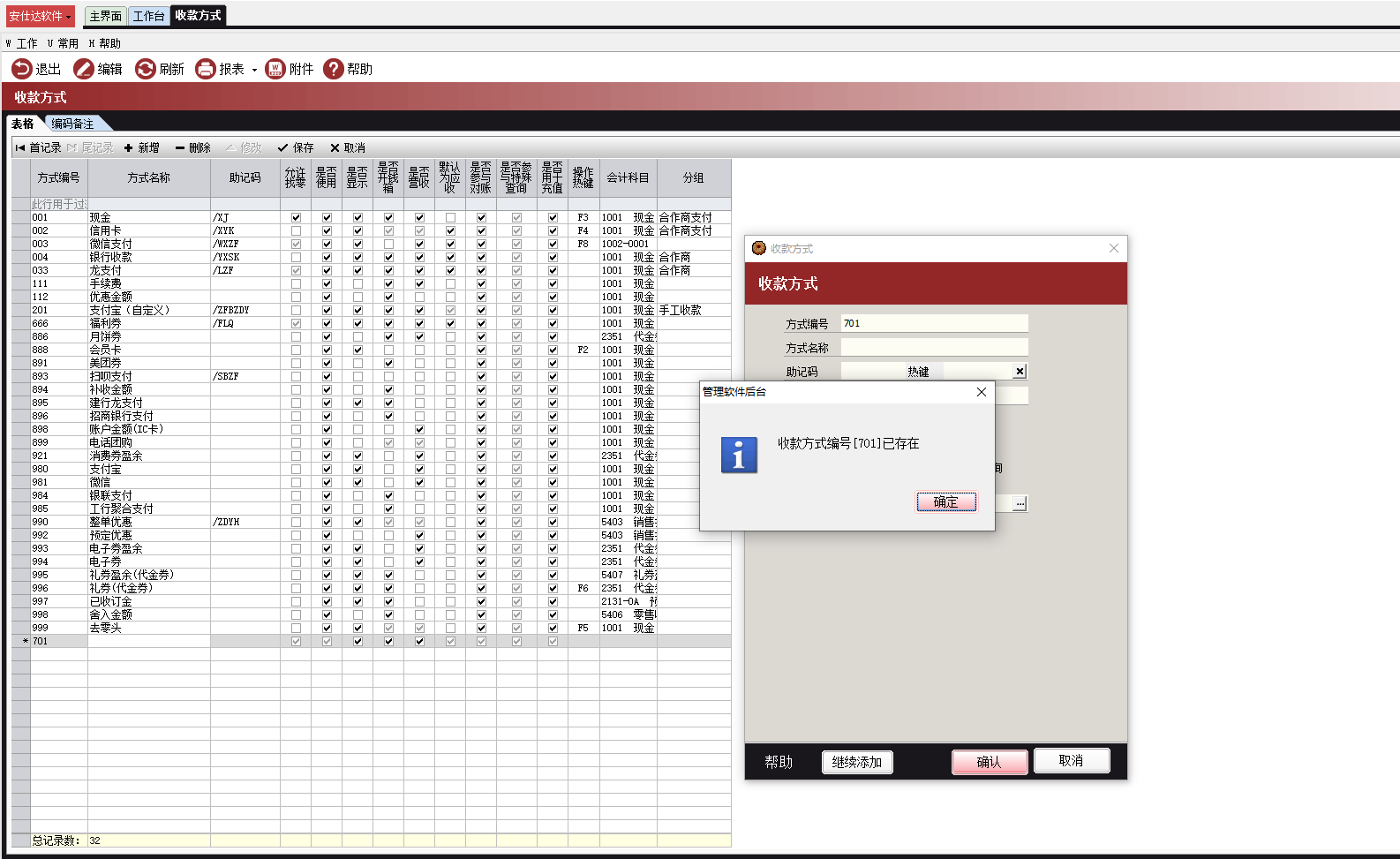This screenshot has width=1400, height=859.
Task: Toggle 允许找零 checkbox for 002 信用卡
Action: [296, 230]
